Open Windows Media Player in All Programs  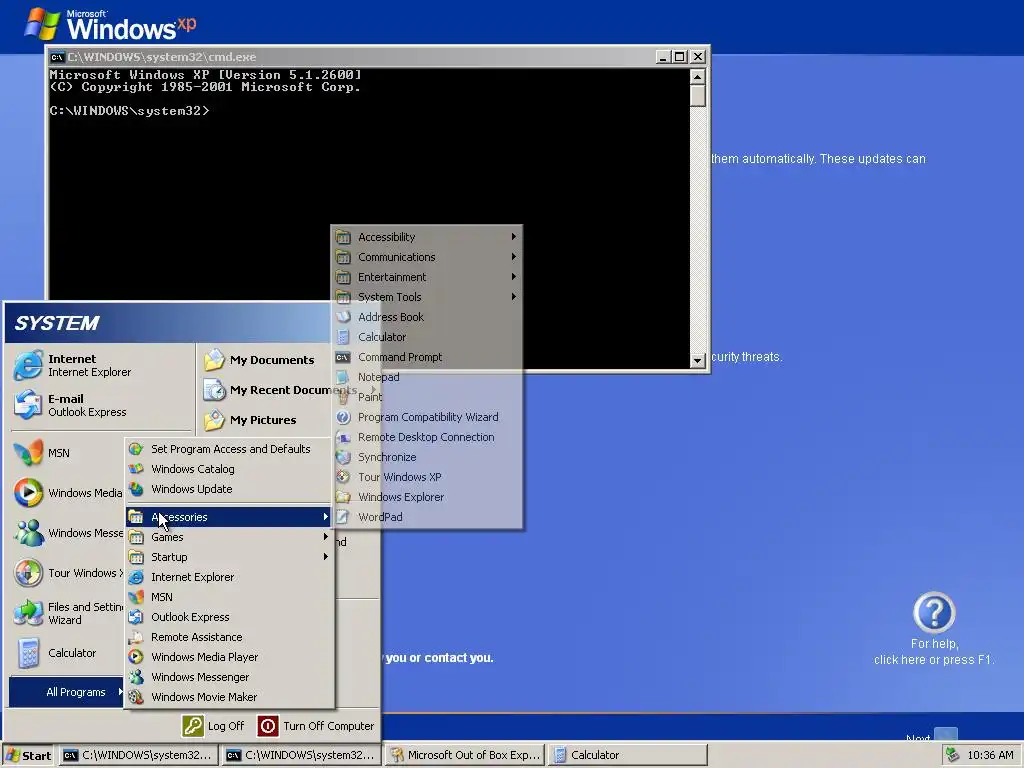229,657
